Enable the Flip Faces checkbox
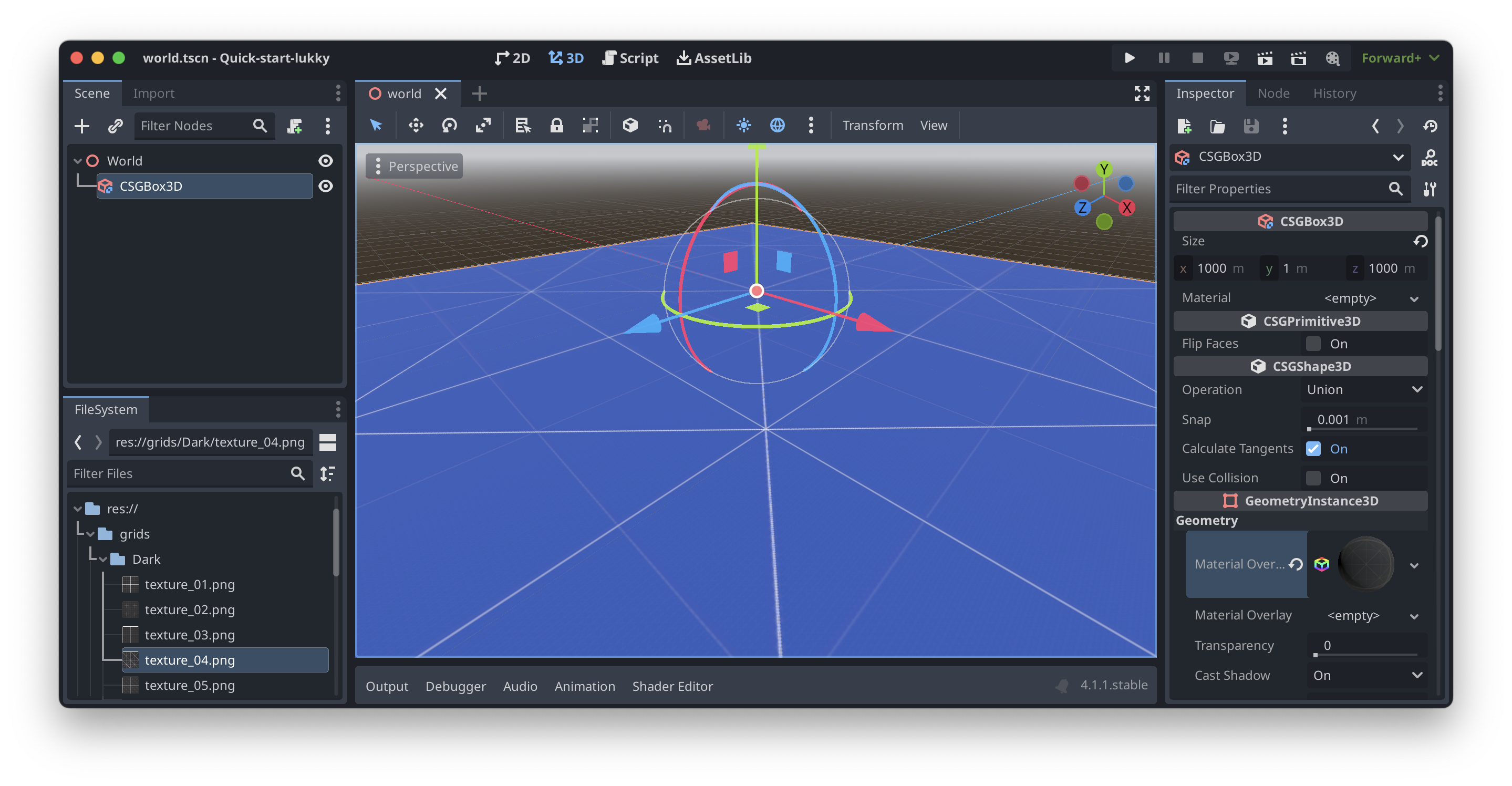The width and height of the screenshot is (1512, 786). [x=1313, y=344]
